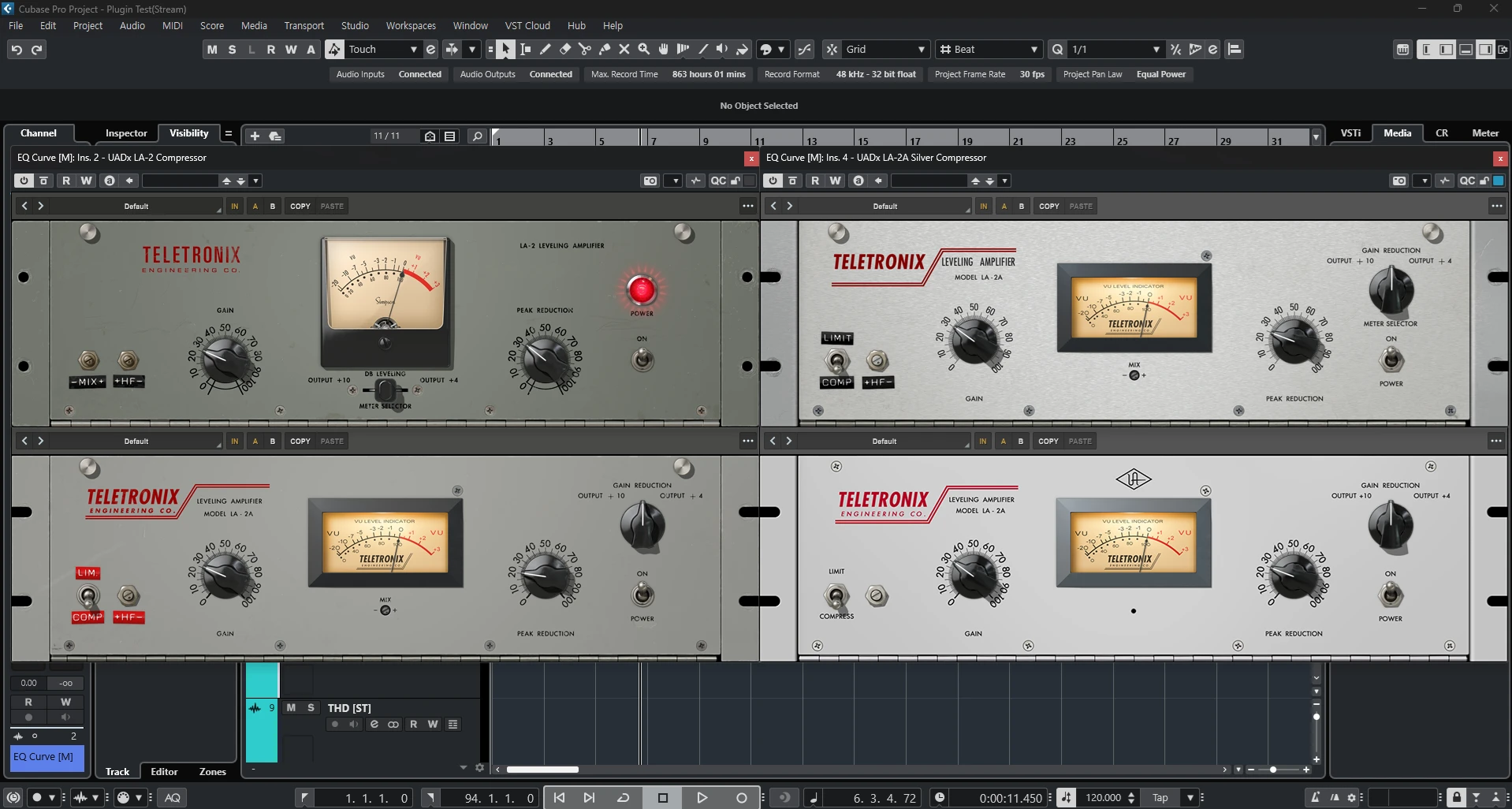1512x809 pixels.
Task: Adjust the LA-2 DB LEVELING meter selector
Action: coord(385,390)
